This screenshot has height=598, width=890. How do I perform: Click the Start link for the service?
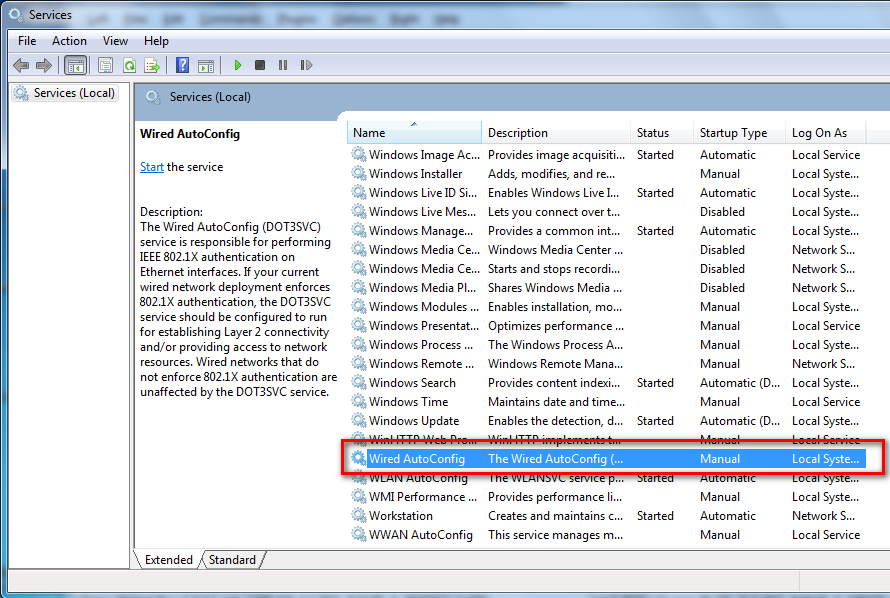coord(152,167)
